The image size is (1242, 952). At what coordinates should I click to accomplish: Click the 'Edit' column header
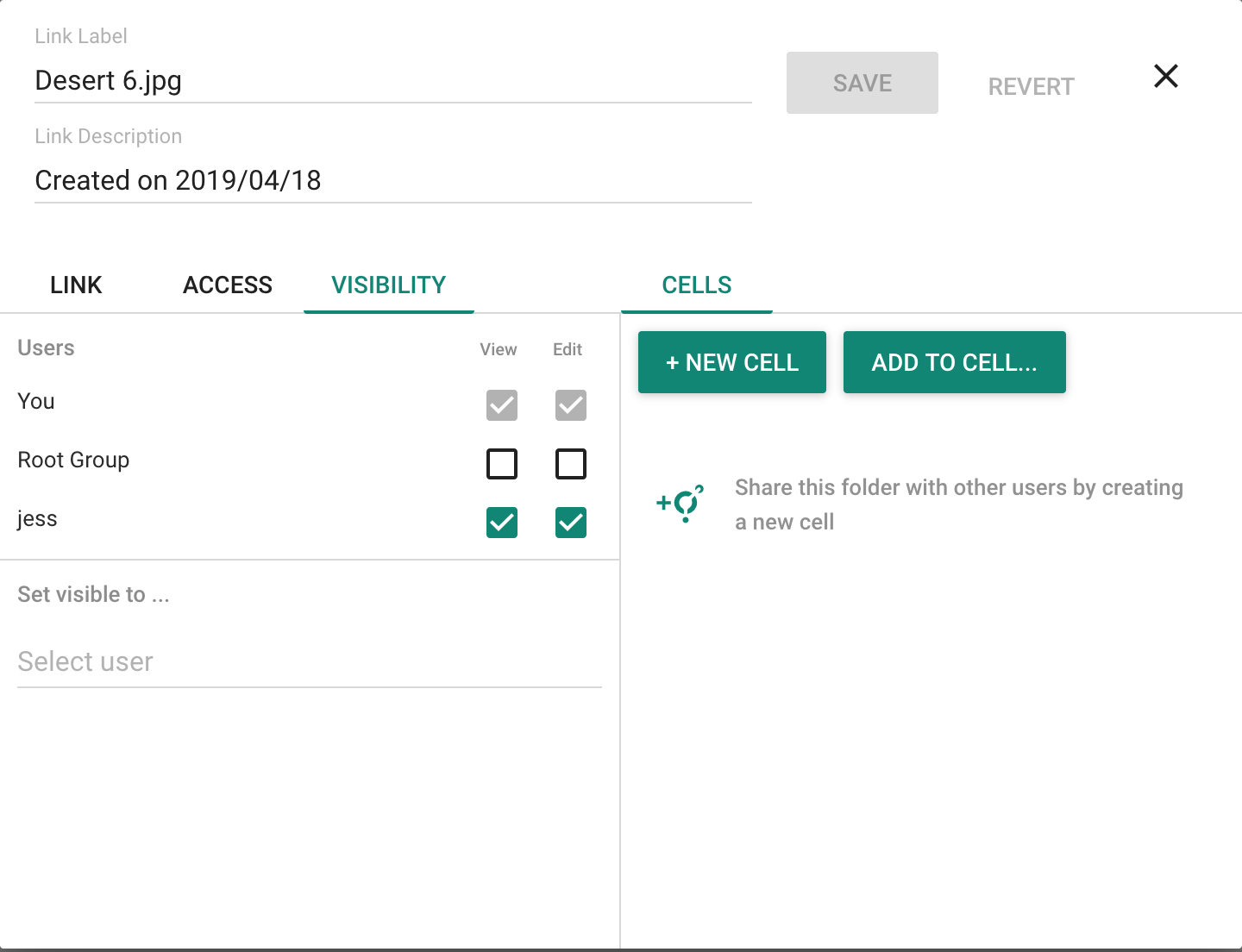[568, 349]
